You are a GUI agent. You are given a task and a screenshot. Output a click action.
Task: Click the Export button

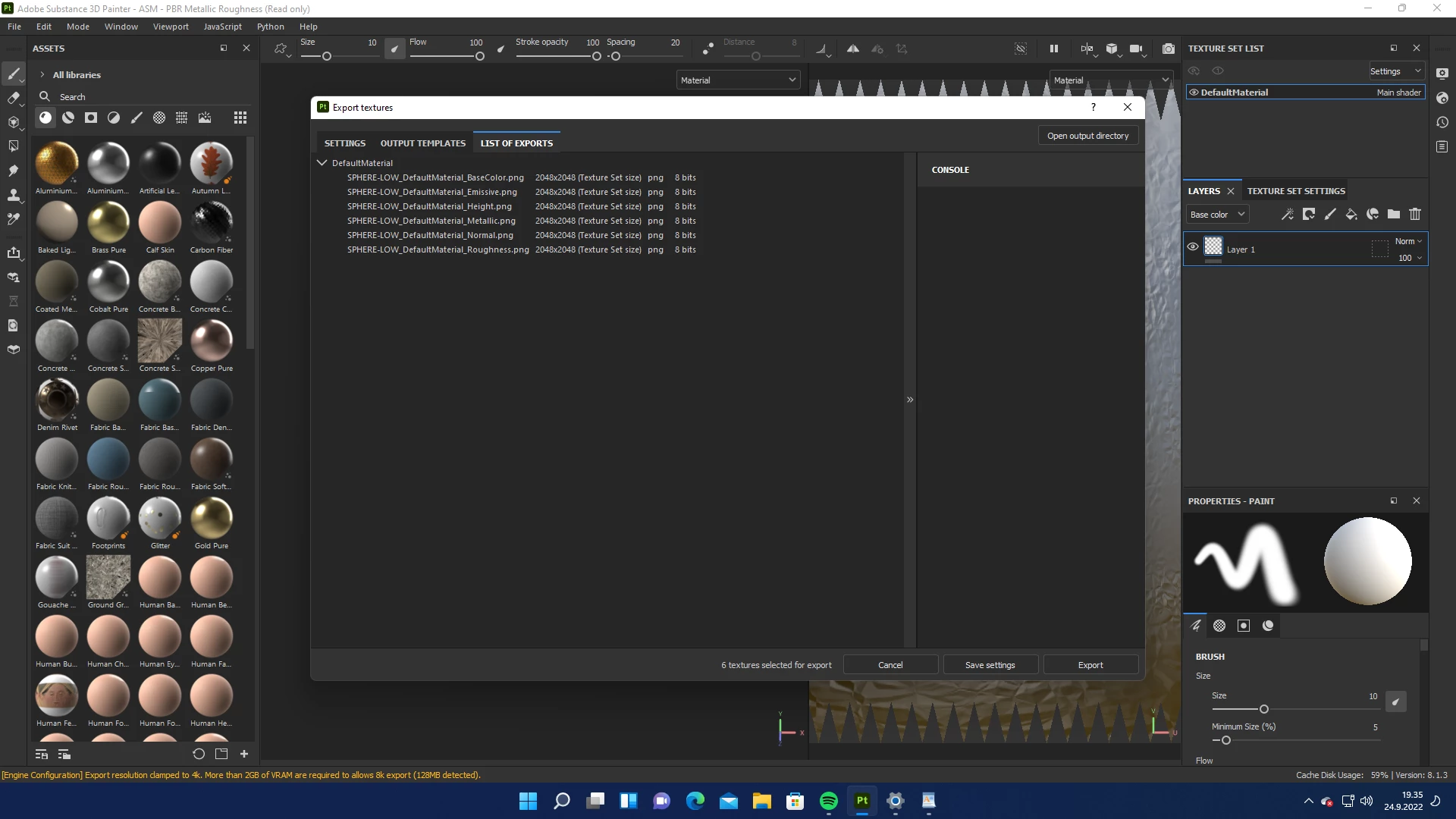coord(1090,665)
